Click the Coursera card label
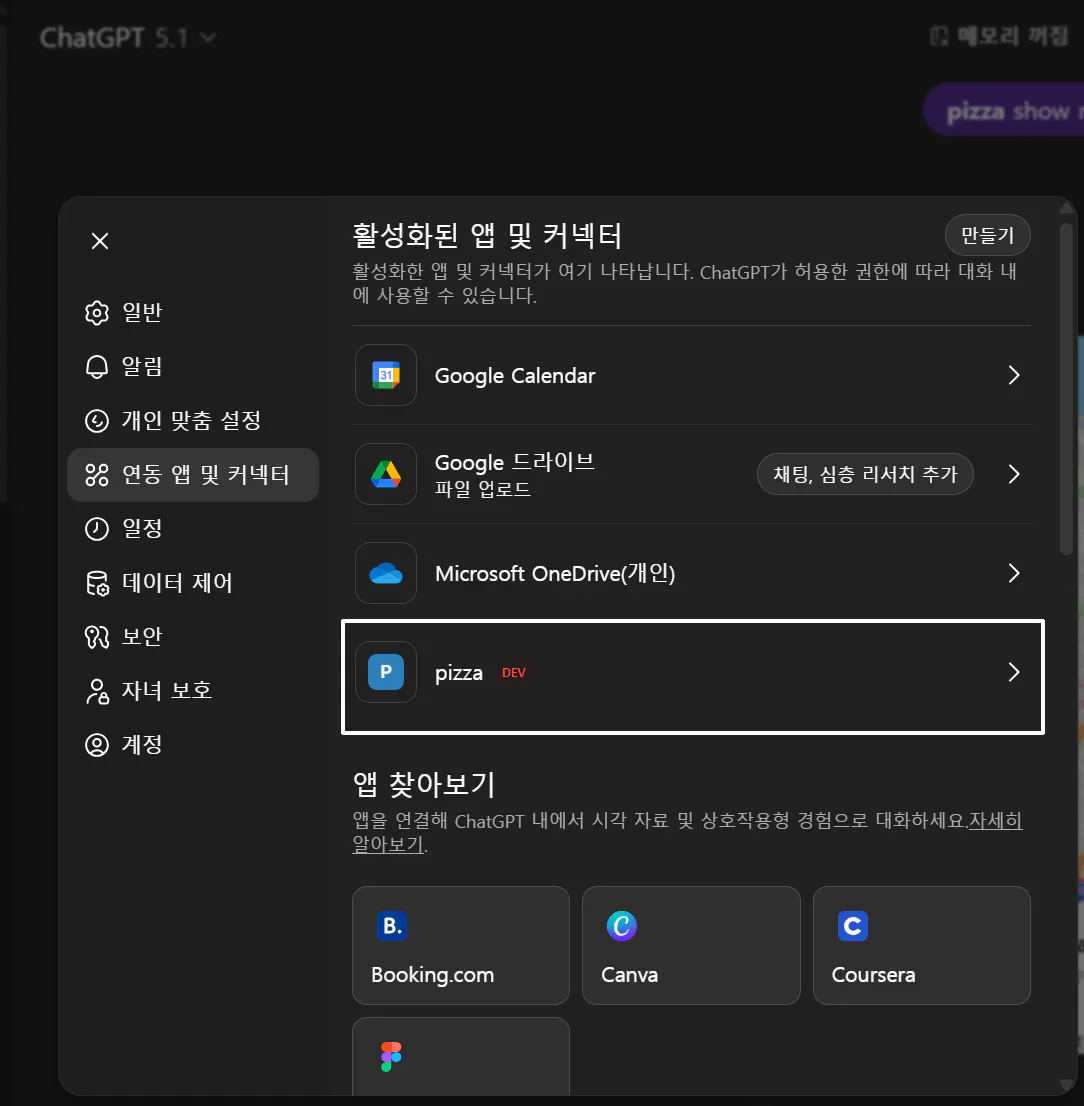The image size is (1084, 1106). coord(873,975)
